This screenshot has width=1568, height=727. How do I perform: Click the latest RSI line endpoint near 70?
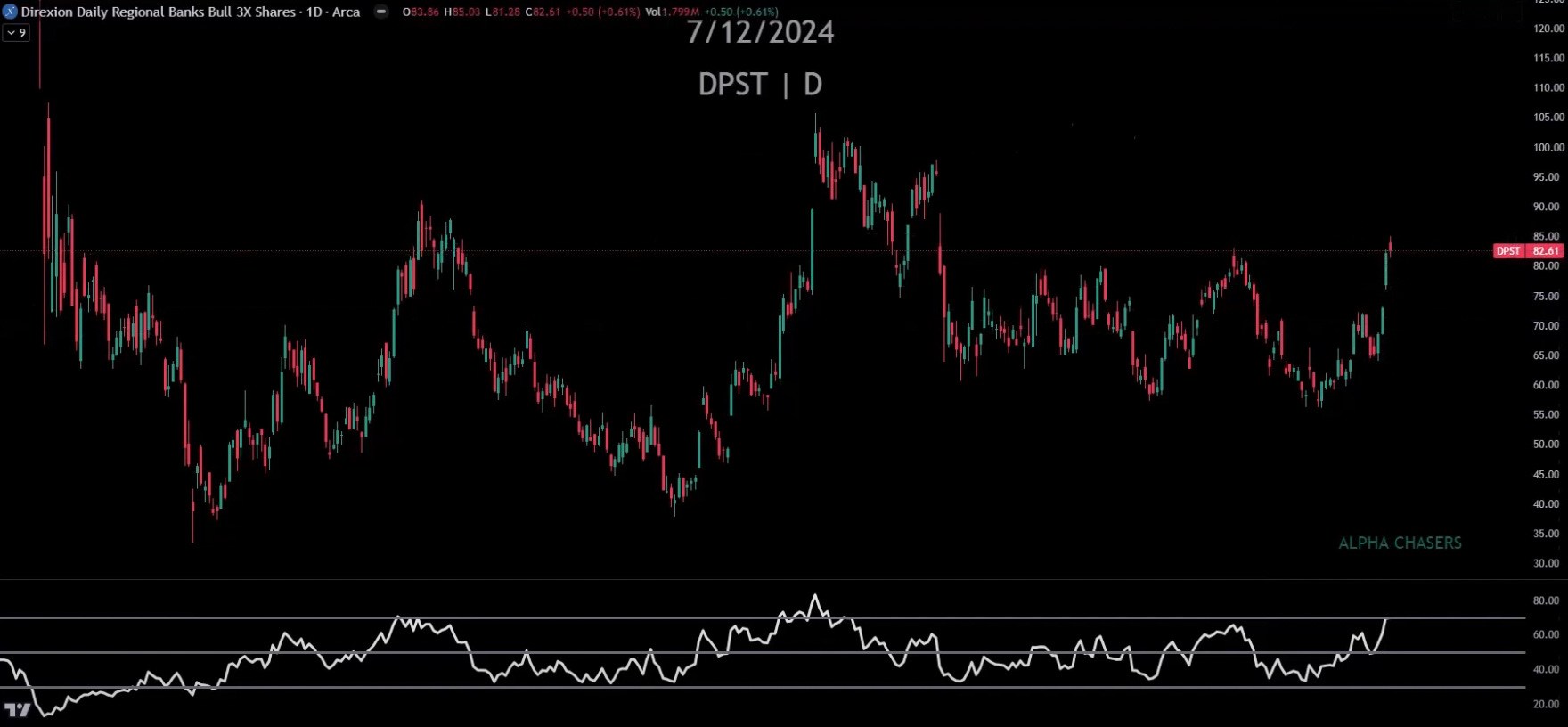(1386, 618)
